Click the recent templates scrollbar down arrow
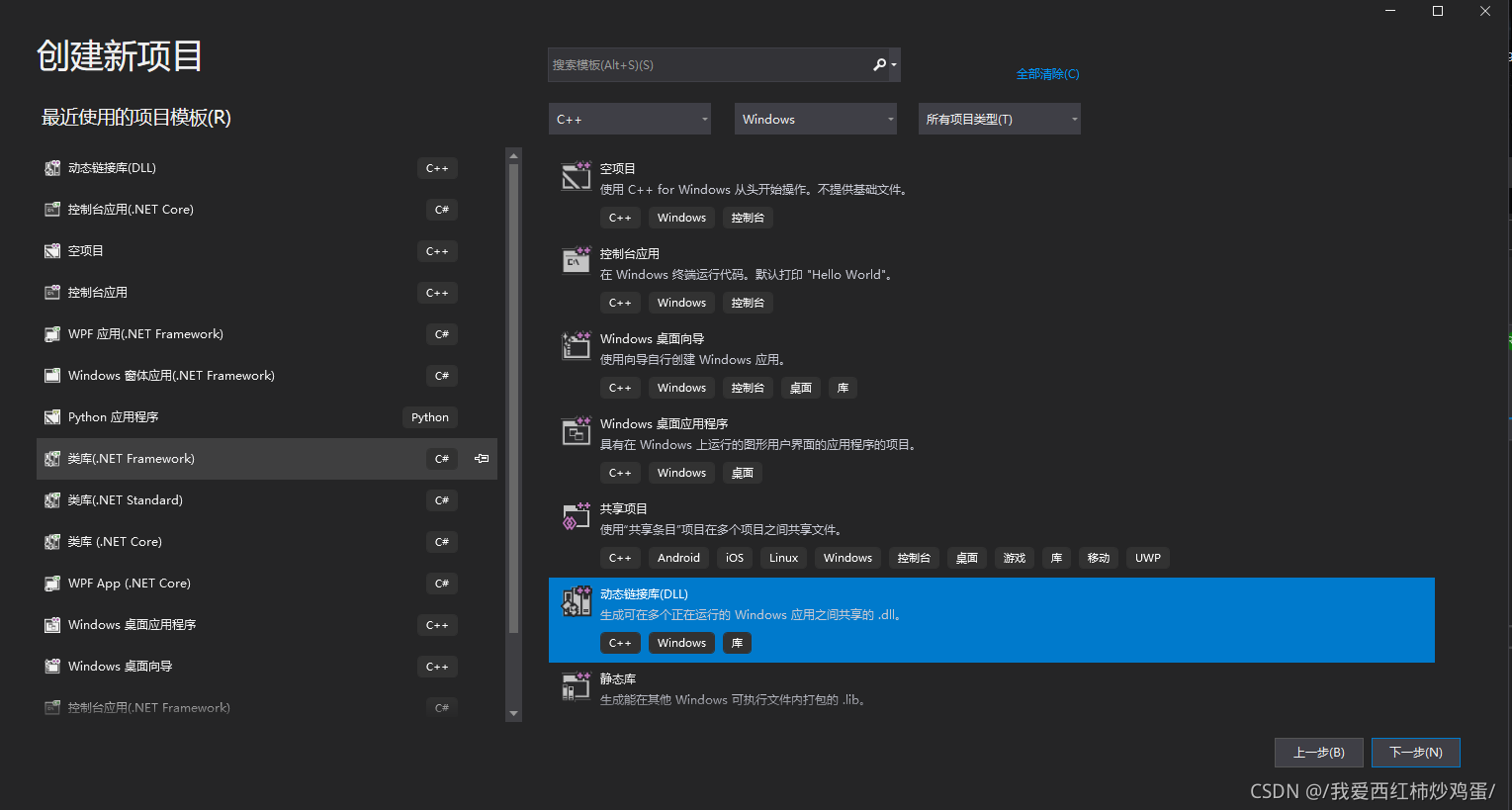The height and width of the screenshot is (810, 1512). coord(513,713)
